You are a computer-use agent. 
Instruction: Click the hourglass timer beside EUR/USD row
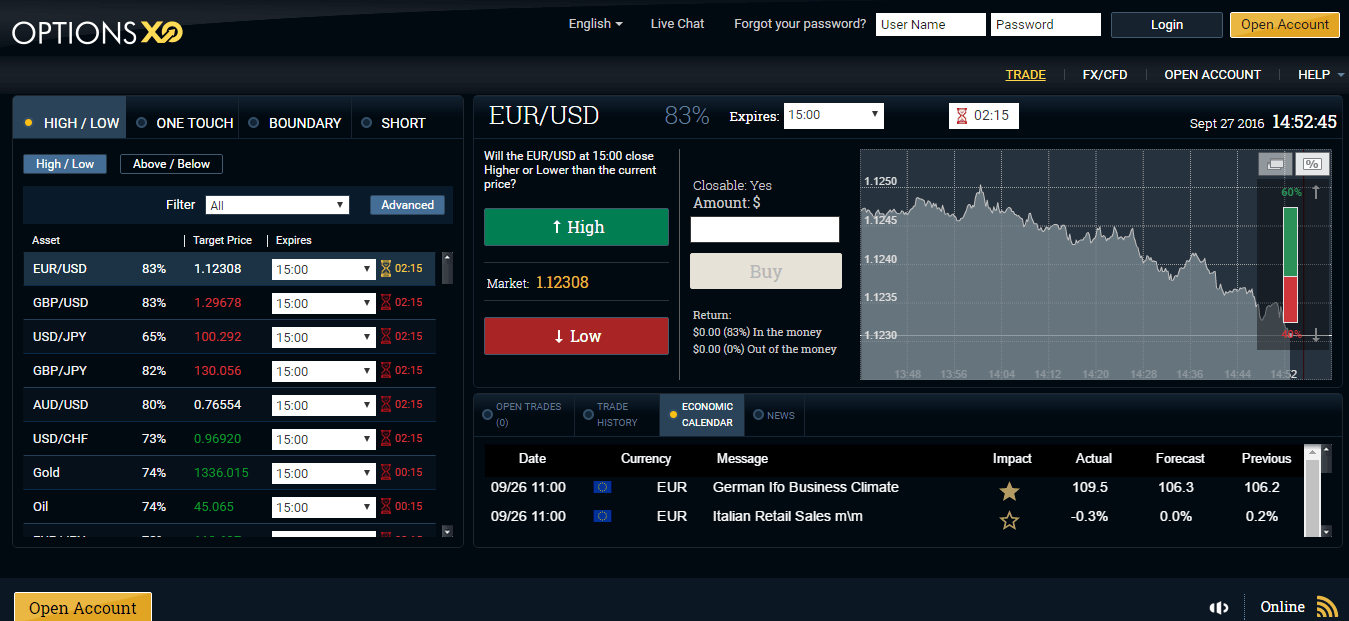[x=385, y=268]
